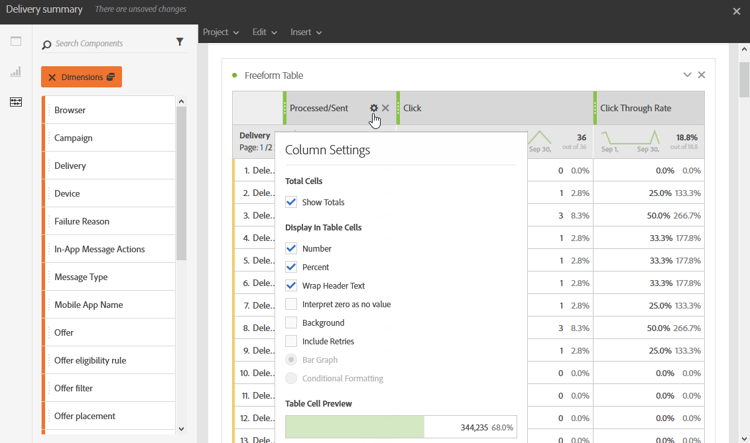Screen dimensions: 750x443
Task: Open the Visualizations bar chart icon
Action: [16, 72]
